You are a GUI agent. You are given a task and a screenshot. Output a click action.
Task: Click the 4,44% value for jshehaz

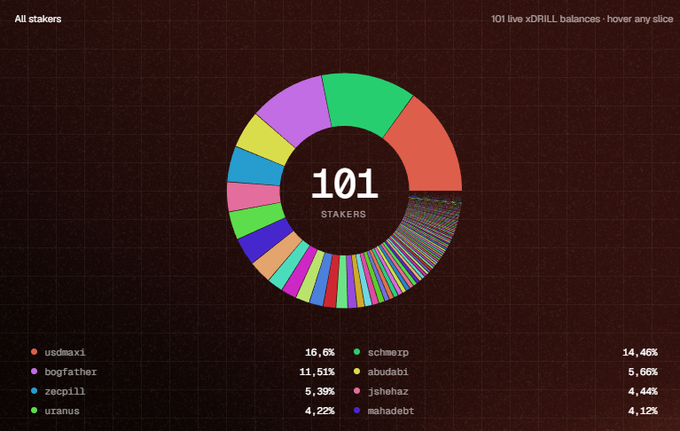point(643,392)
